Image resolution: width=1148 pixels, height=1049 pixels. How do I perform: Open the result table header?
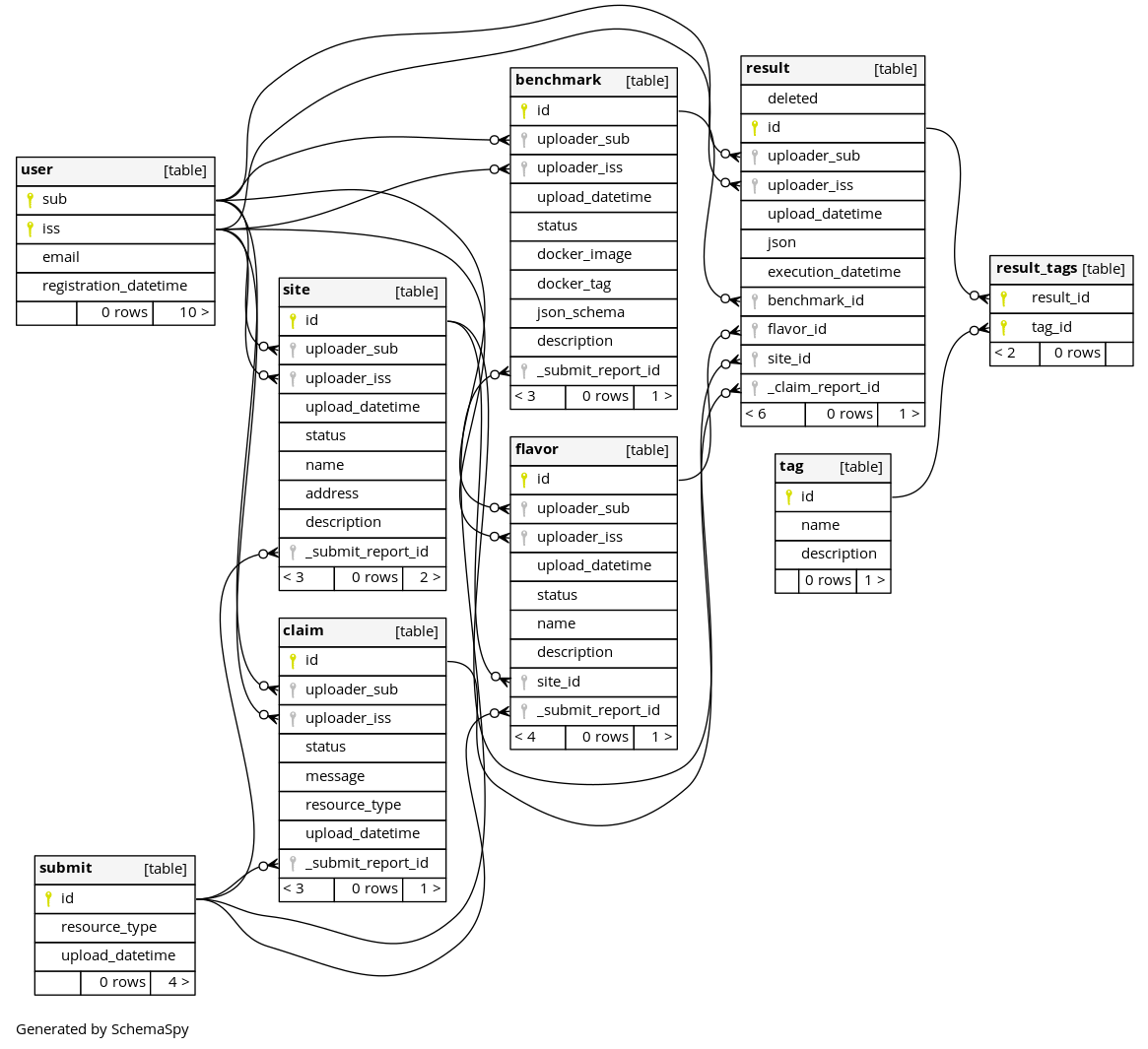pos(833,70)
